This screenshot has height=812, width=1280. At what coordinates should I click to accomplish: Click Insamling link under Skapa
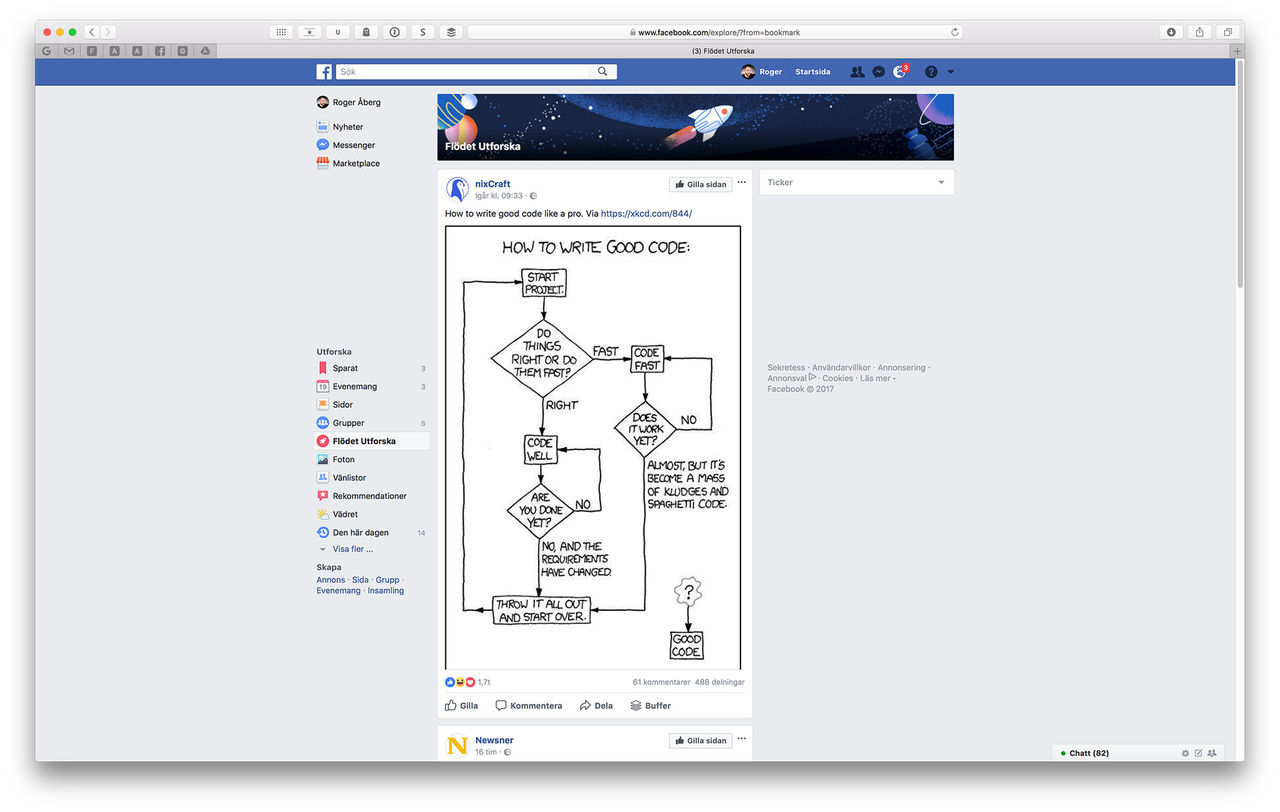386,591
